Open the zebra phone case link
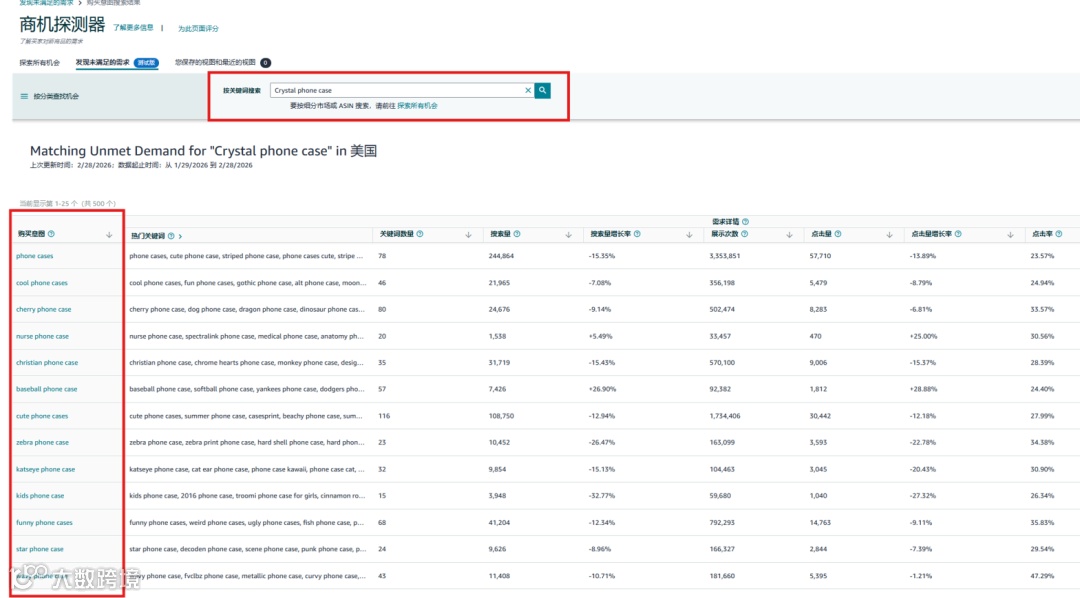1080x598 pixels. pyautogui.click(x=42, y=442)
